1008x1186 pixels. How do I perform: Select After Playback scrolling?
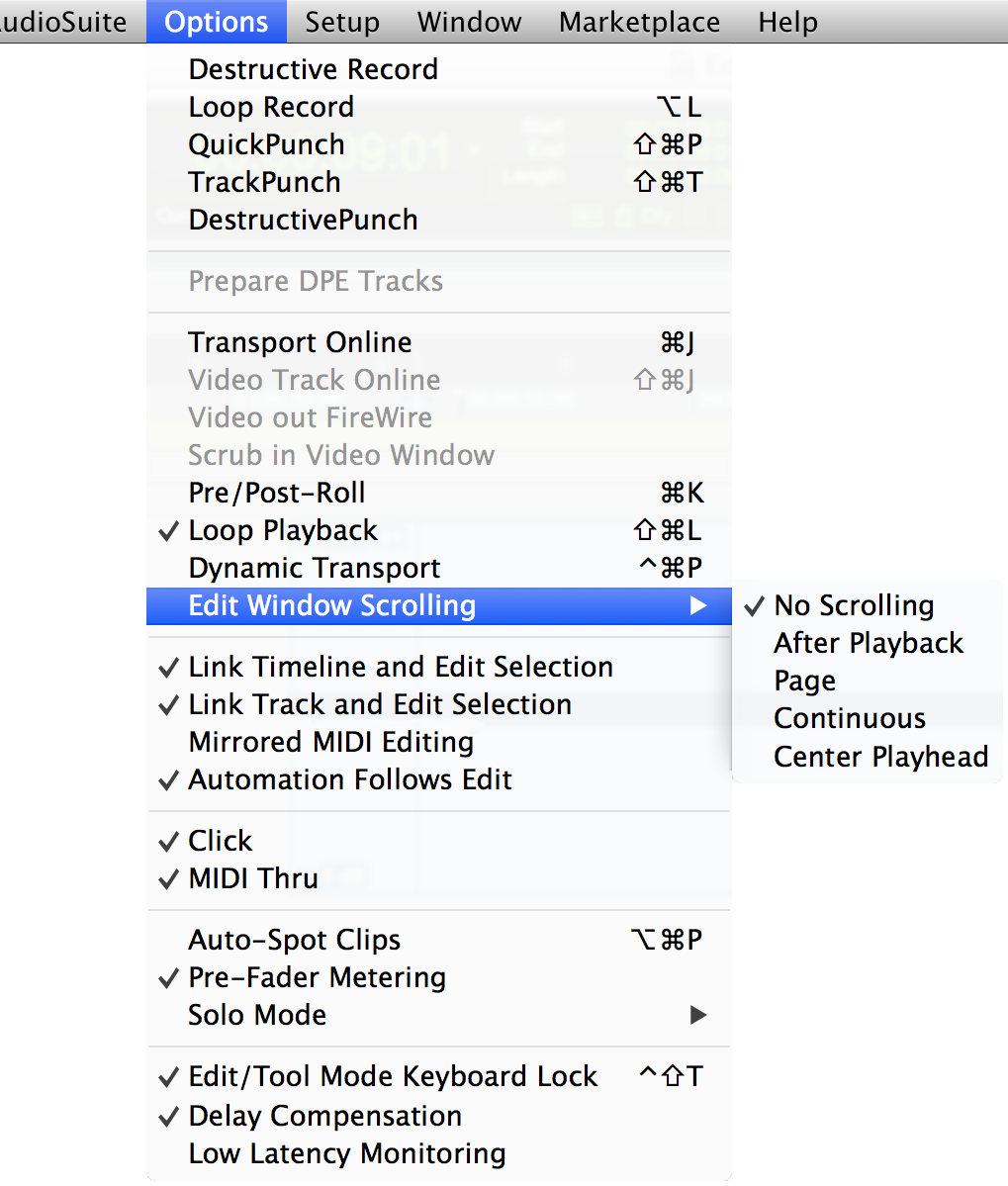[868, 643]
